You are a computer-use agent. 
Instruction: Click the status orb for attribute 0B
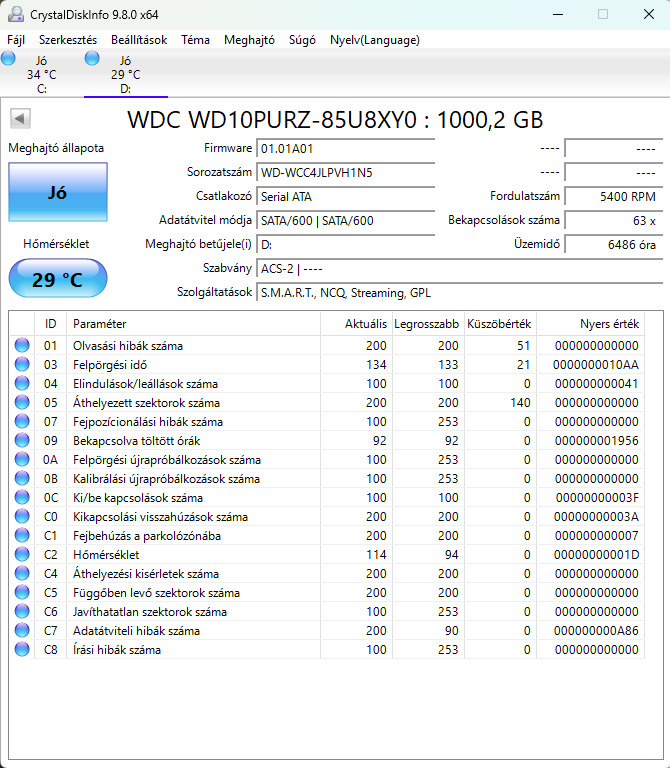point(22,479)
